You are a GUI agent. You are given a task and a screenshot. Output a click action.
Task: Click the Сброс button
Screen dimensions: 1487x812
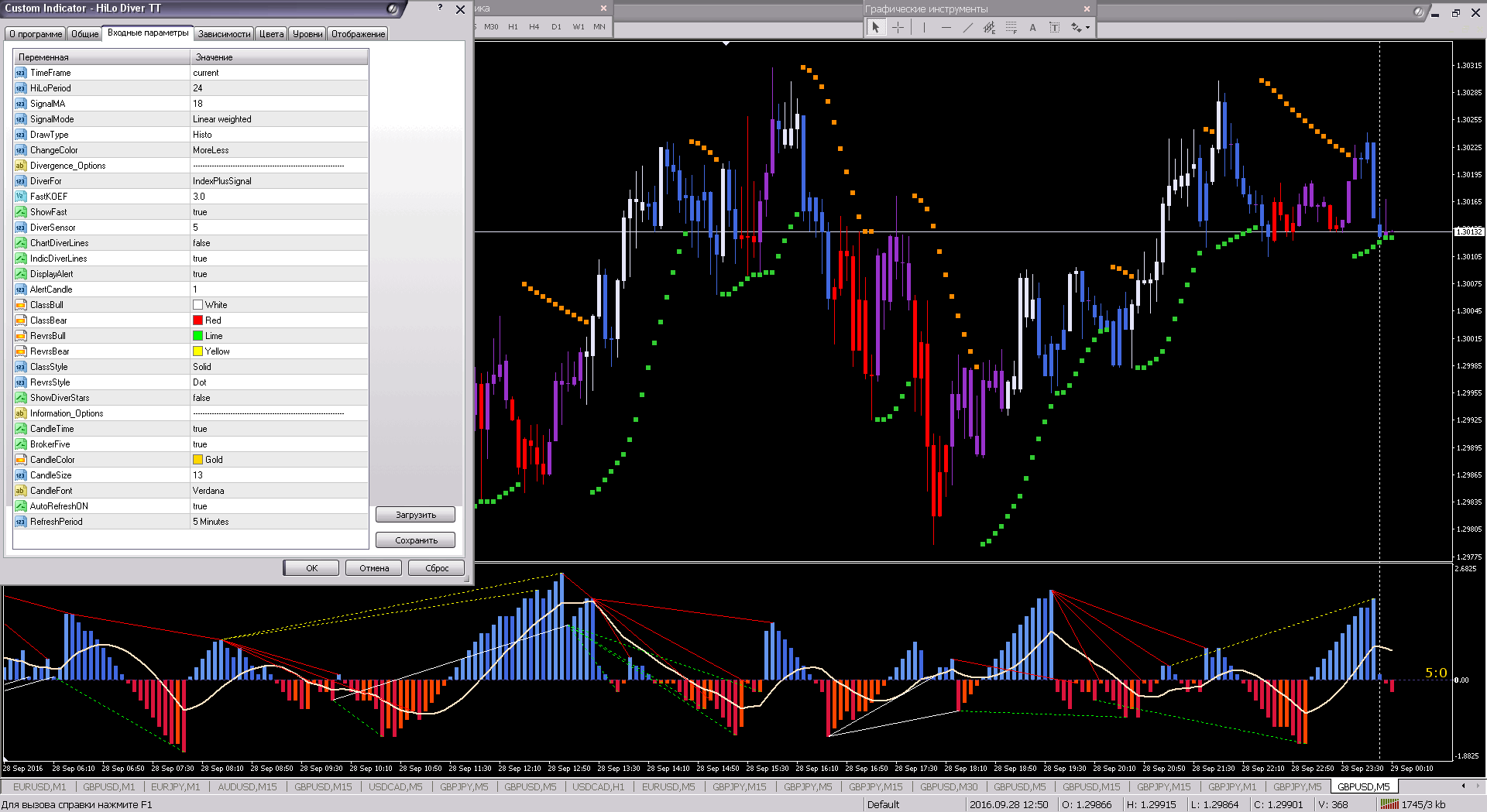(437, 568)
